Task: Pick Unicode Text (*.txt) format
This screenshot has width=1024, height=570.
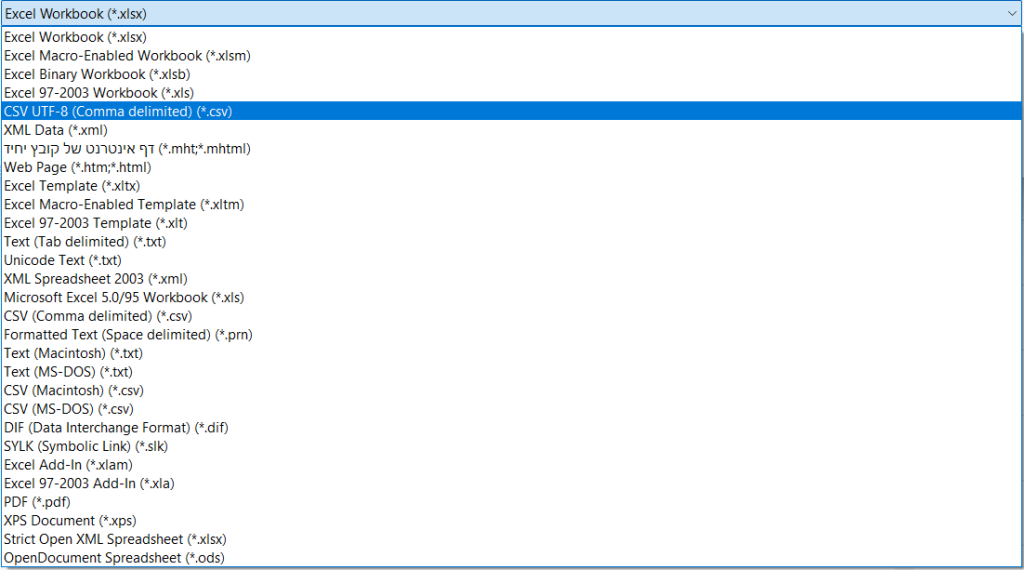Action: 63,260
